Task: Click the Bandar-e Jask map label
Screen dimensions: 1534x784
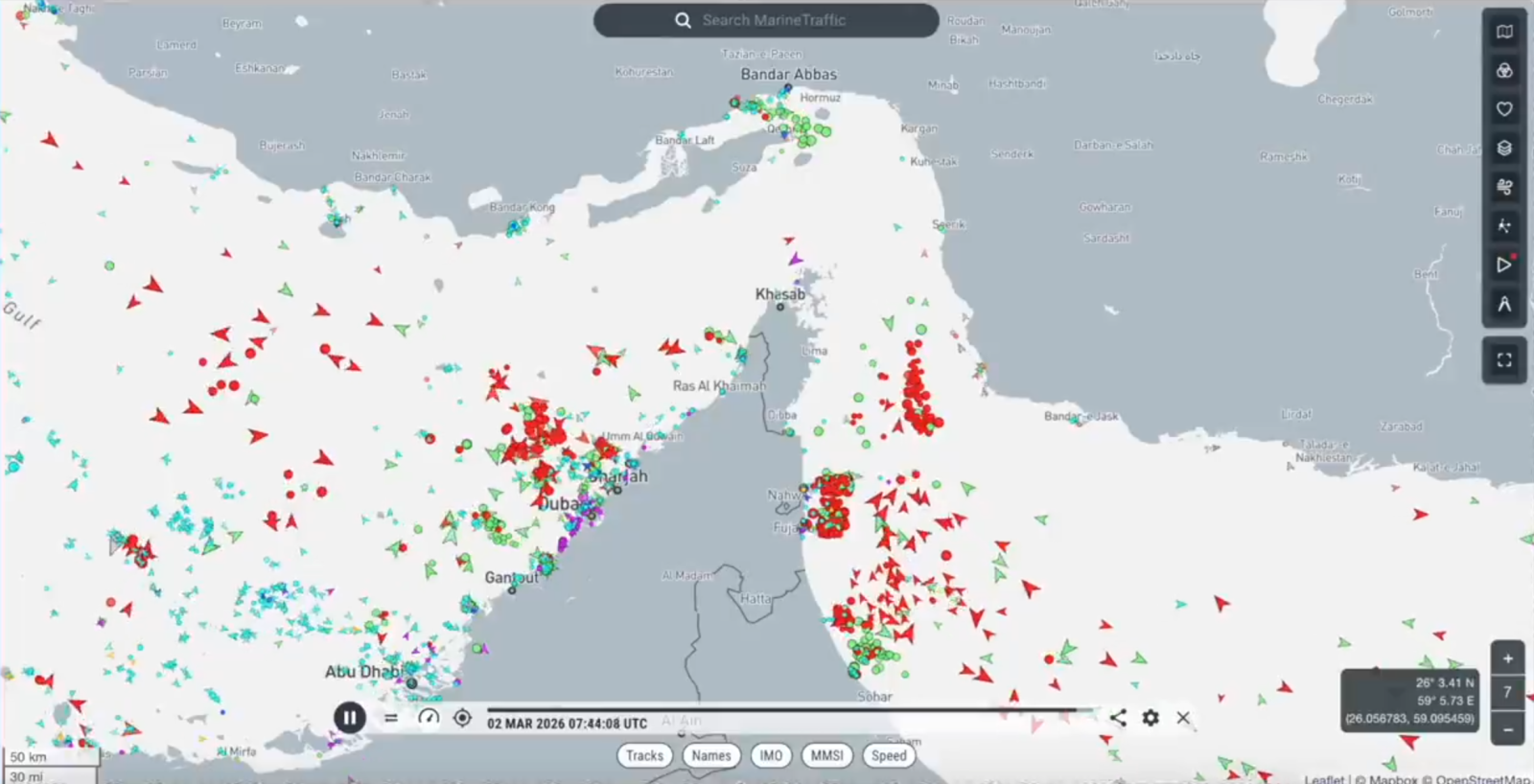Action: tap(1081, 416)
